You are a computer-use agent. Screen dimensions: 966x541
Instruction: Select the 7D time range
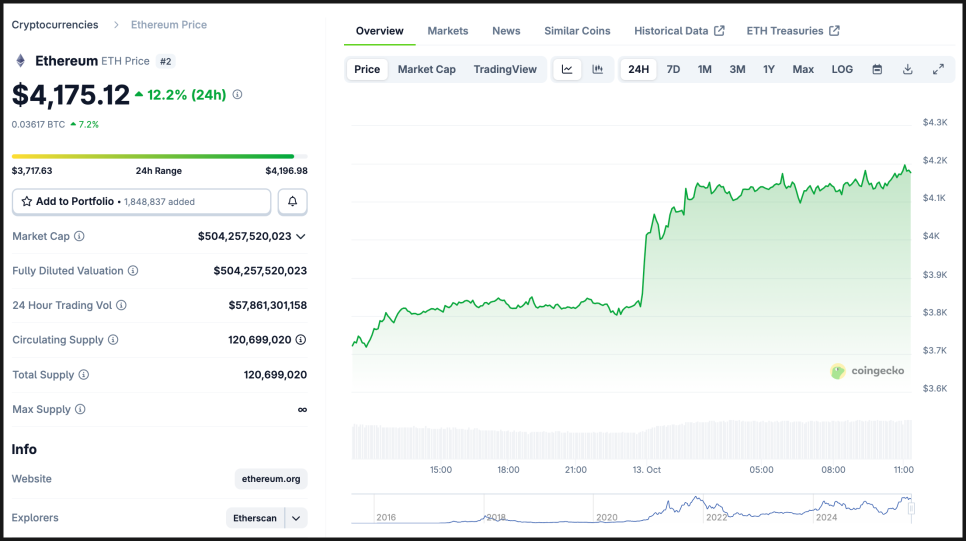pos(673,69)
